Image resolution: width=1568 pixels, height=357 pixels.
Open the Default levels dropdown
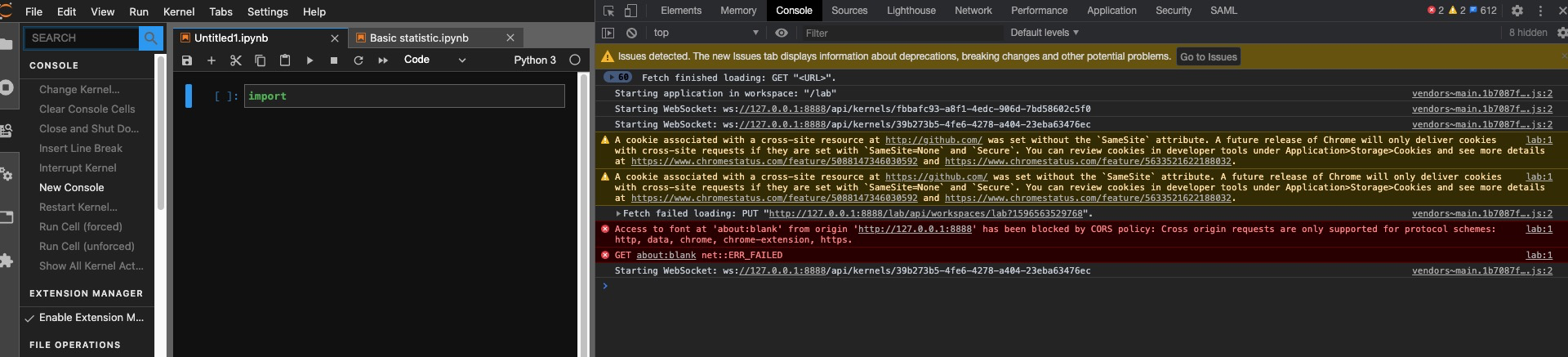[x=1045, y=33]
